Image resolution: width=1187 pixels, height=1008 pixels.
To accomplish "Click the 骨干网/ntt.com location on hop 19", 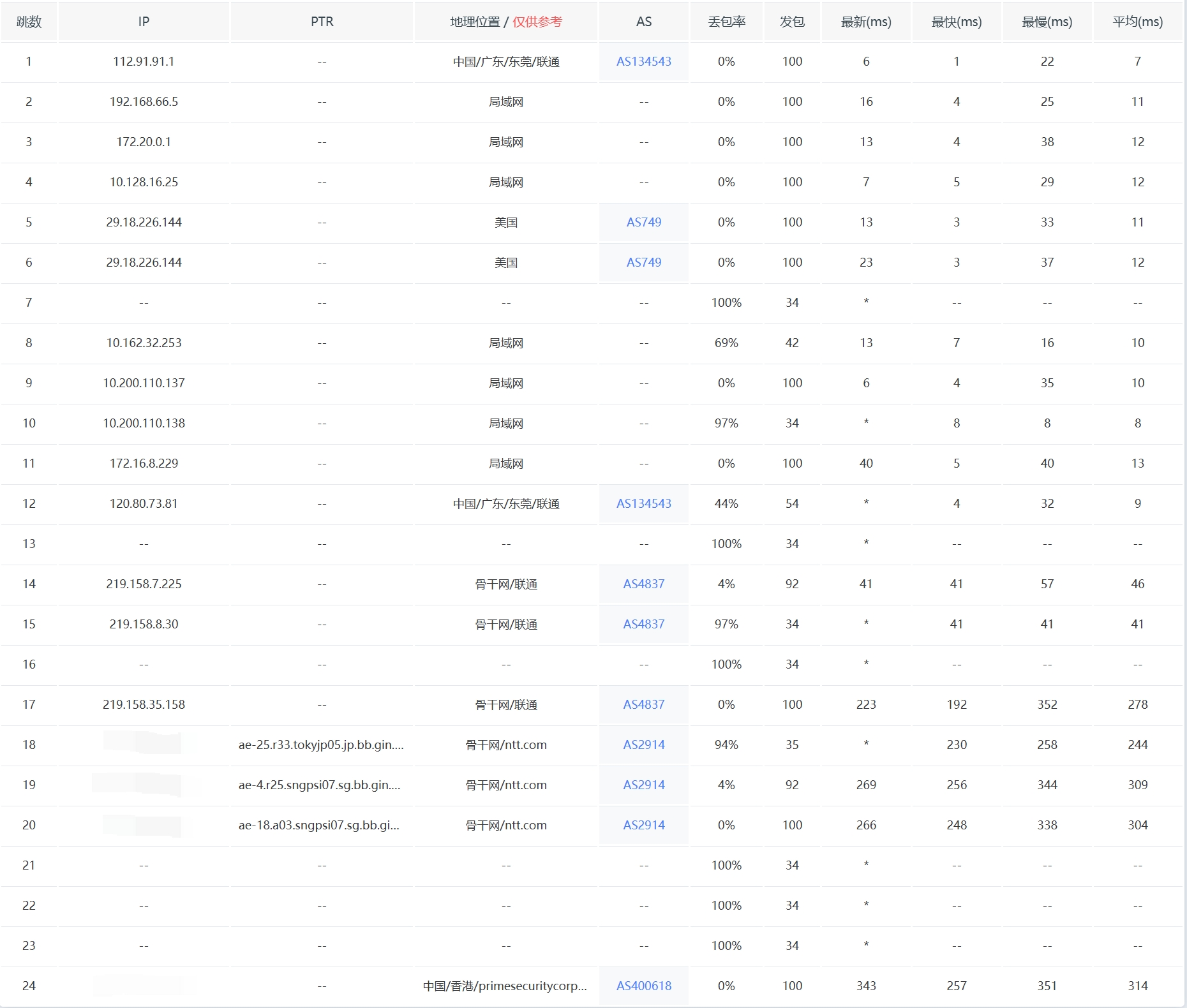I will click(506, 785).
